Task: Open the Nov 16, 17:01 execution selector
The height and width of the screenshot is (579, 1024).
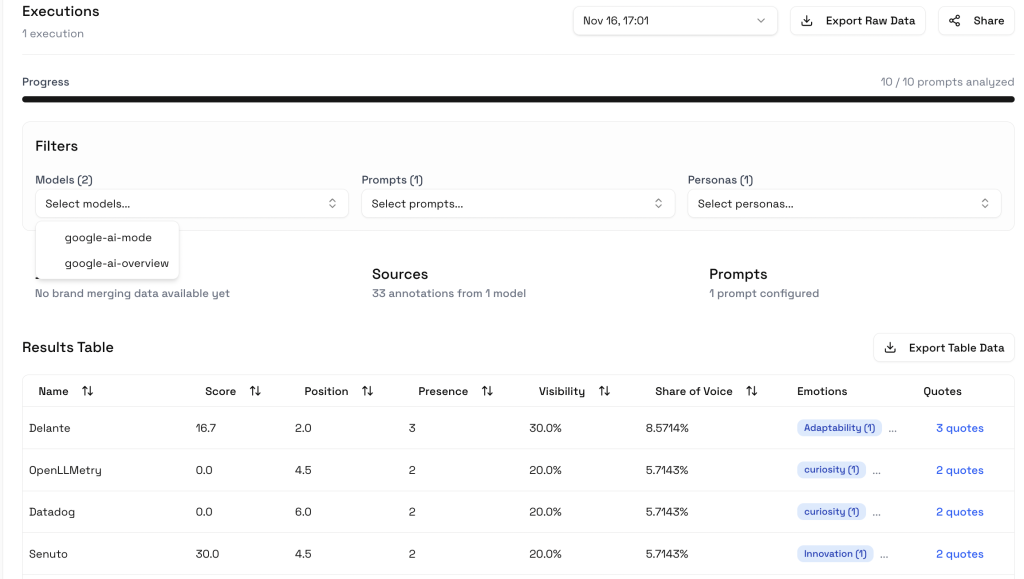Action: pyautogui.click(x=674, y=20)
